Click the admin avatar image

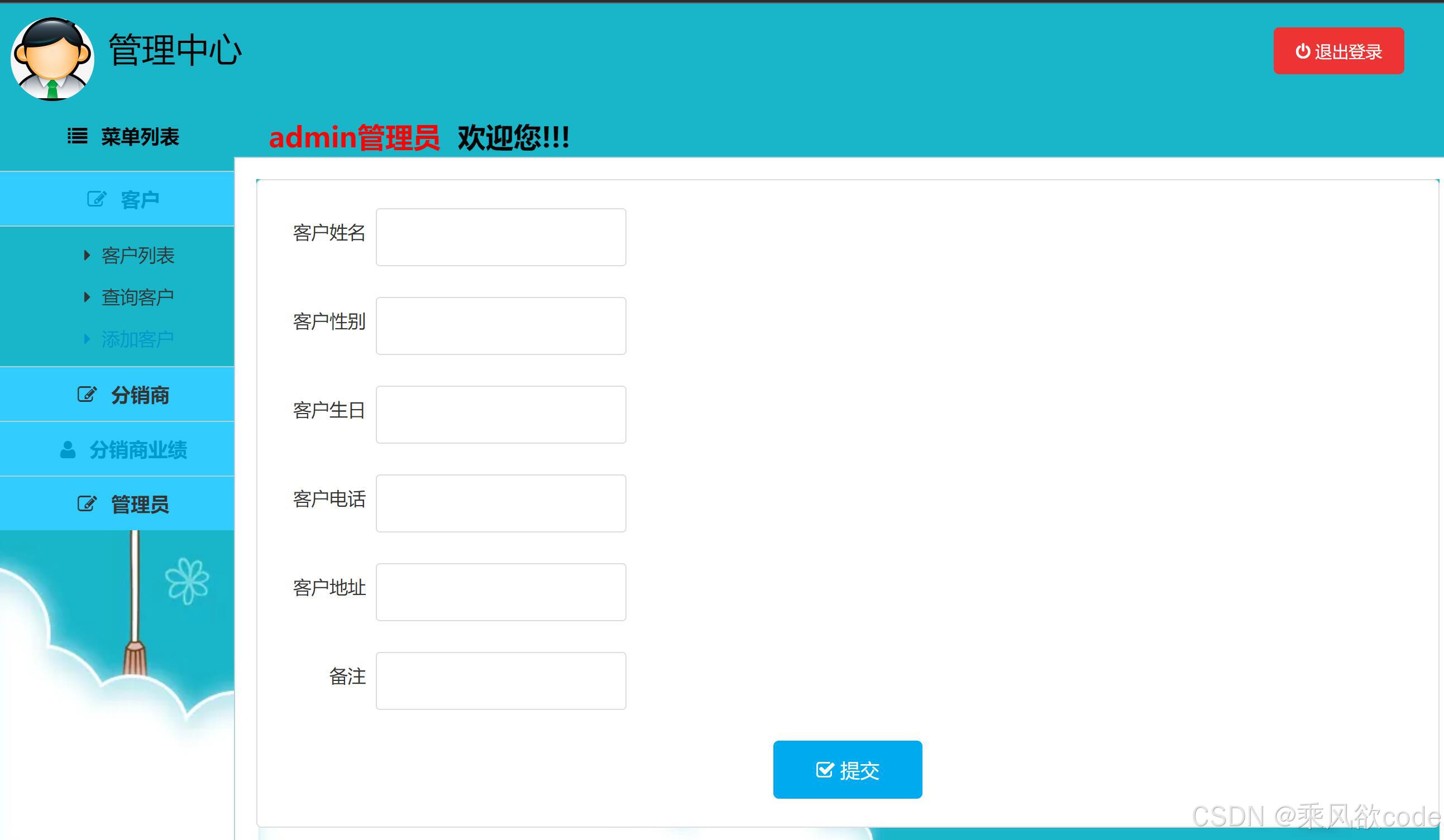coord(51,60)
